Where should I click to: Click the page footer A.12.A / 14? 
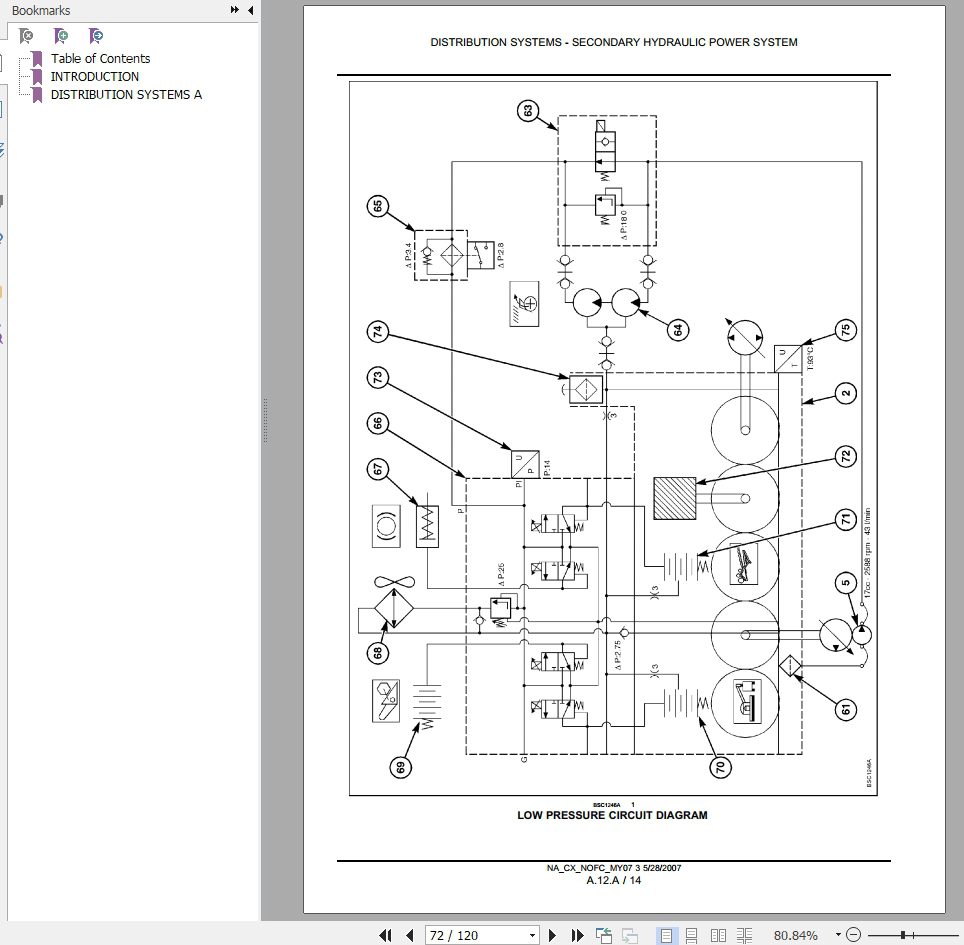(614, 880)
